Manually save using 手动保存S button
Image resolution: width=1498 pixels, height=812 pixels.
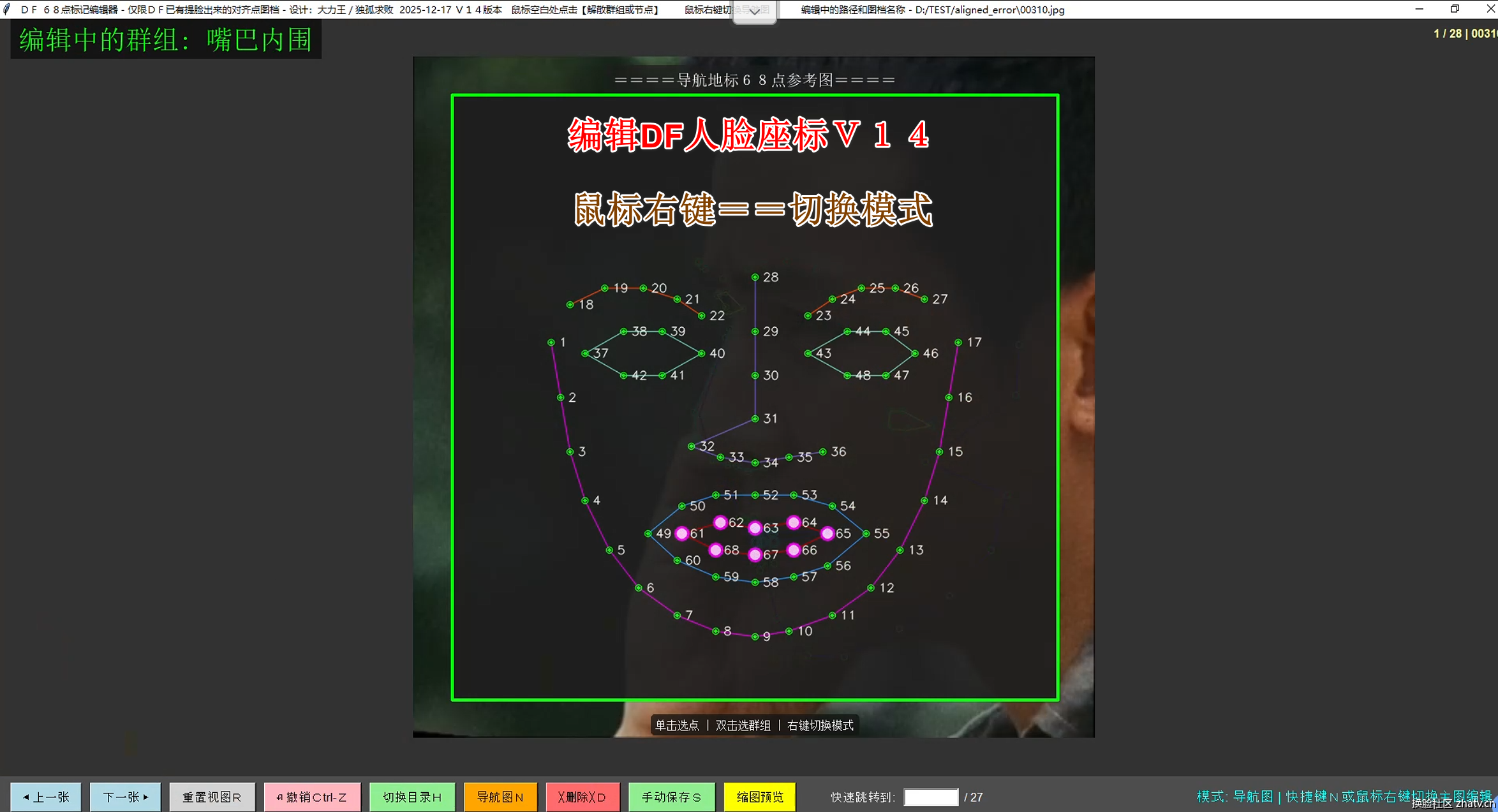(671, 797)
